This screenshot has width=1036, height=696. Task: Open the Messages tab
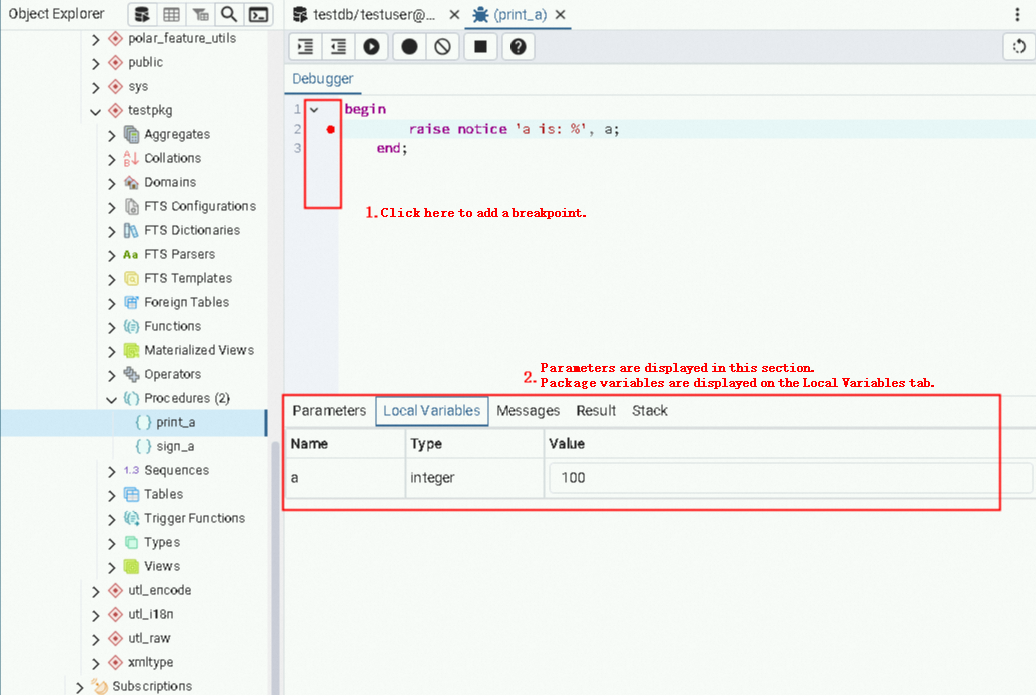tap(528, 410)
